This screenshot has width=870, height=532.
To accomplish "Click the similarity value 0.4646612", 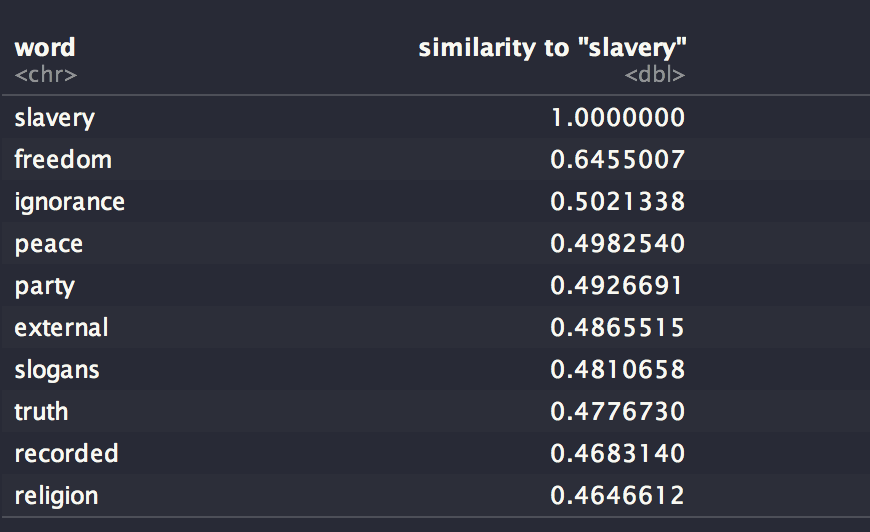I will 618,496.
